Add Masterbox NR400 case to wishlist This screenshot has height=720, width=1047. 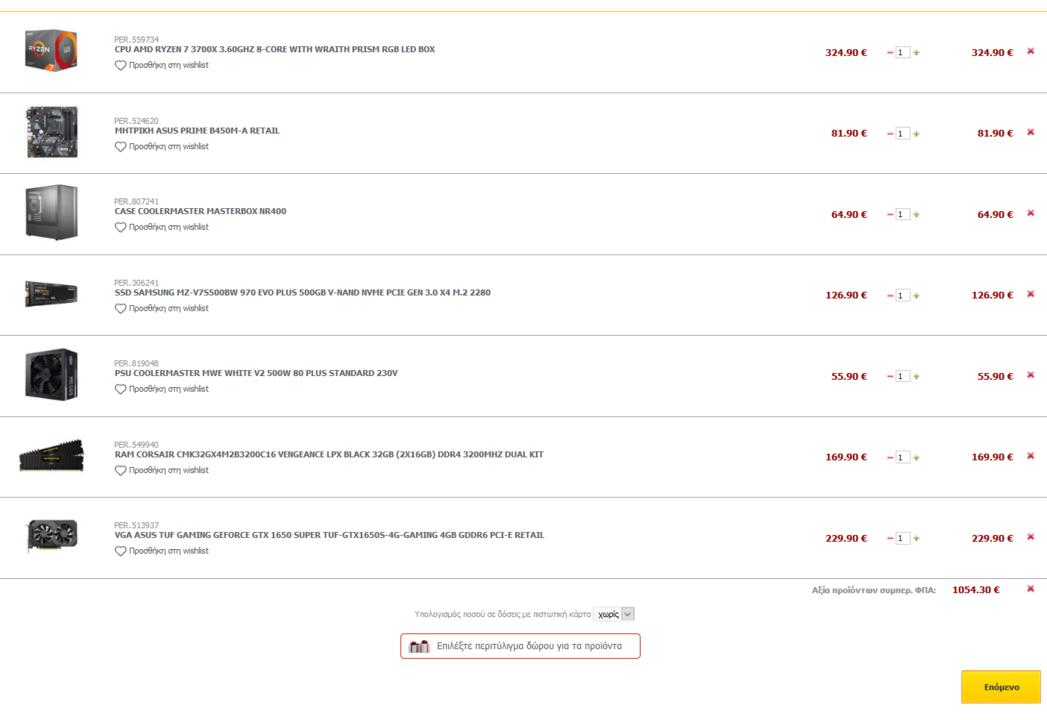coord(162,227)
